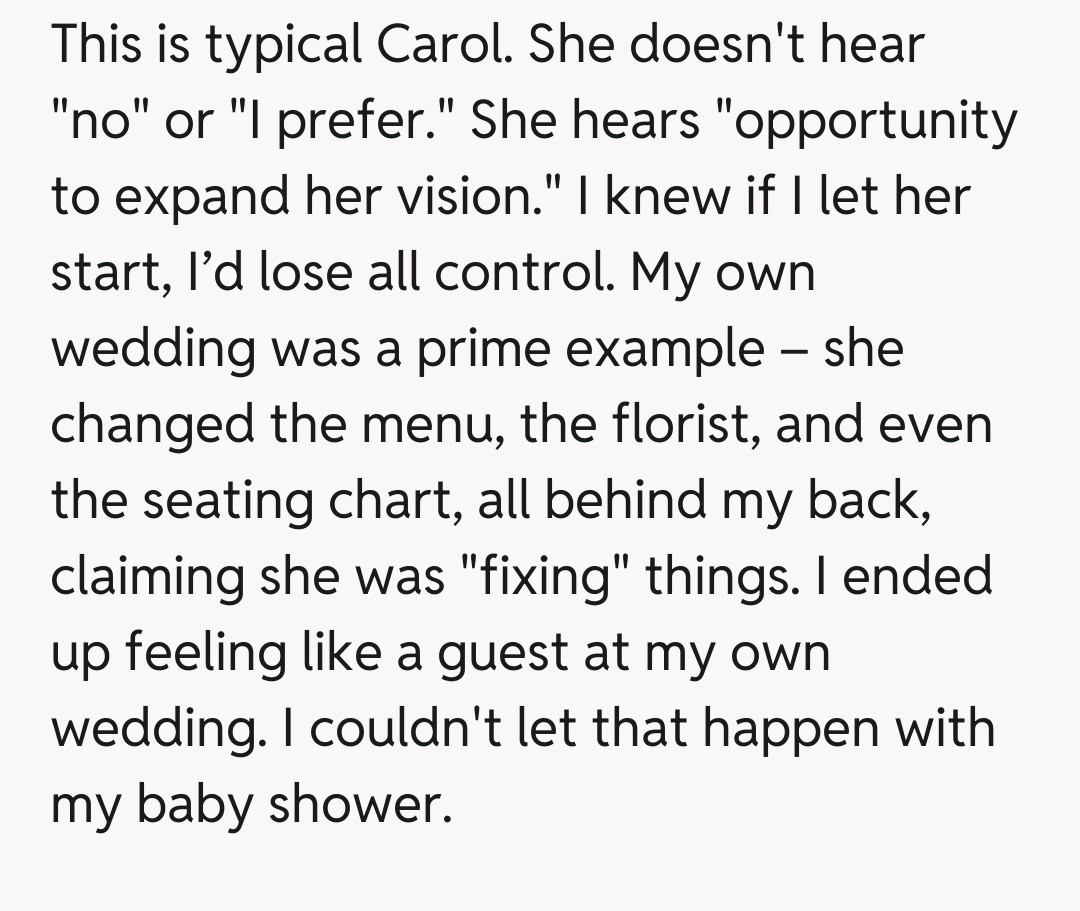Screen dimensions: 1080x911
Task: Click the word "guest"
Action: click(x=513, y=652)
